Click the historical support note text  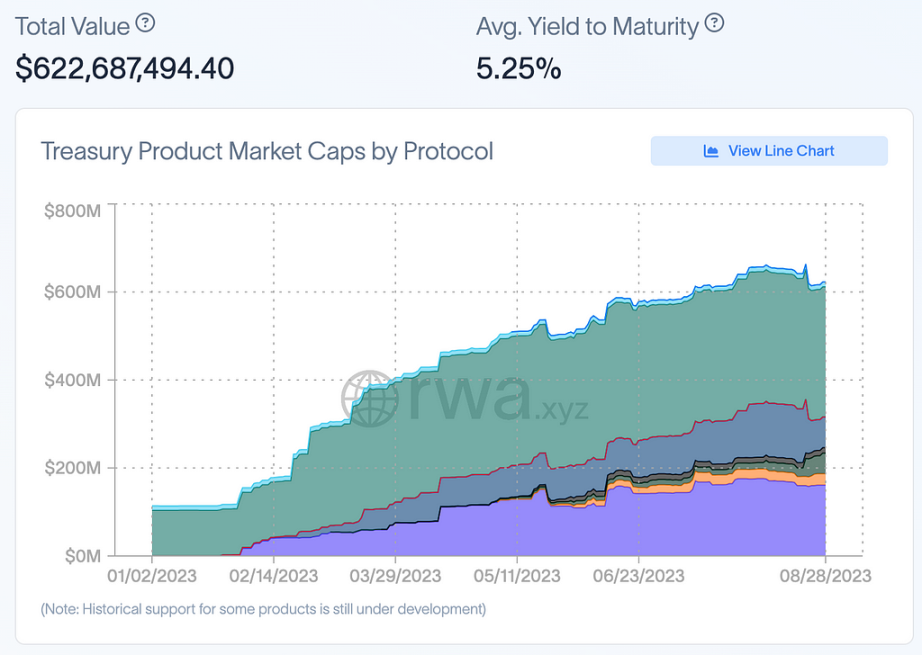263,608
